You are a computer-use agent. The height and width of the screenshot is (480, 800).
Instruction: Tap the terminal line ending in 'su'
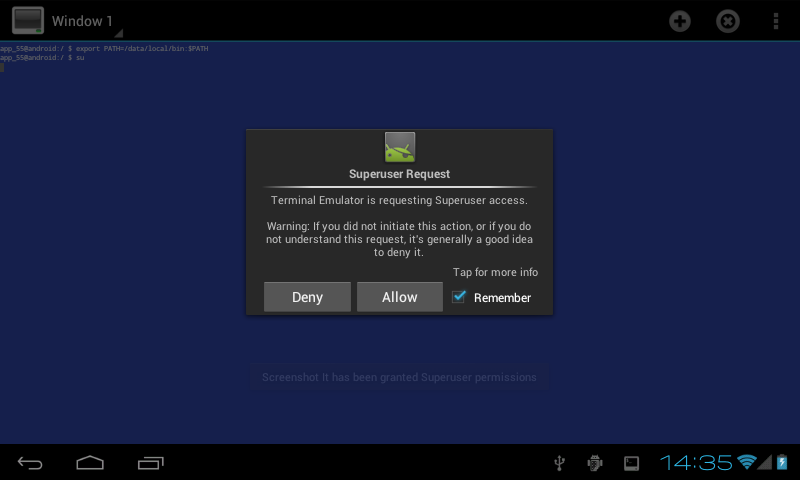(x=42, y=58)
